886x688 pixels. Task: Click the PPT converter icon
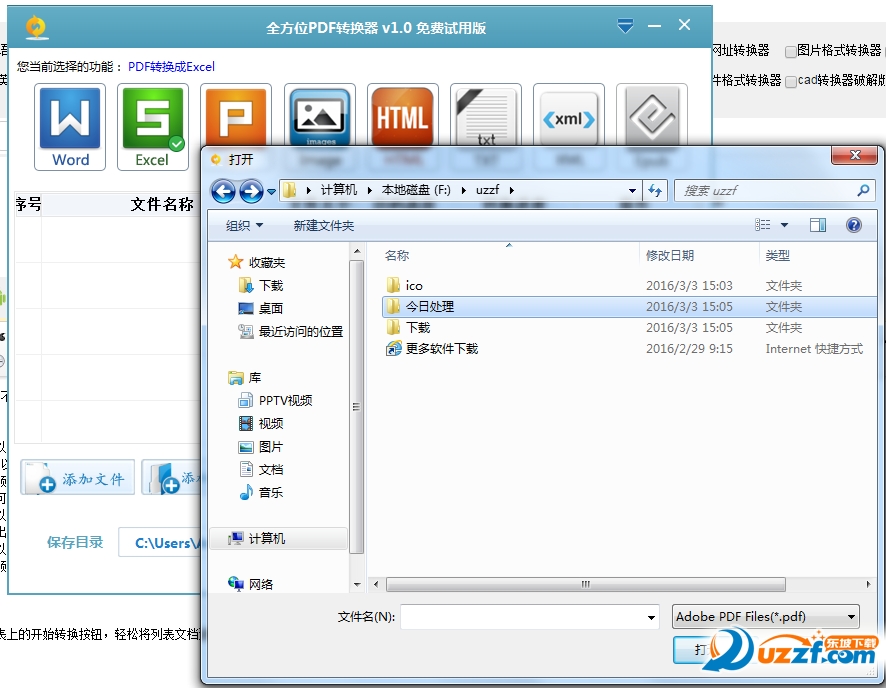pyautogui.click(x=236, y=118)
